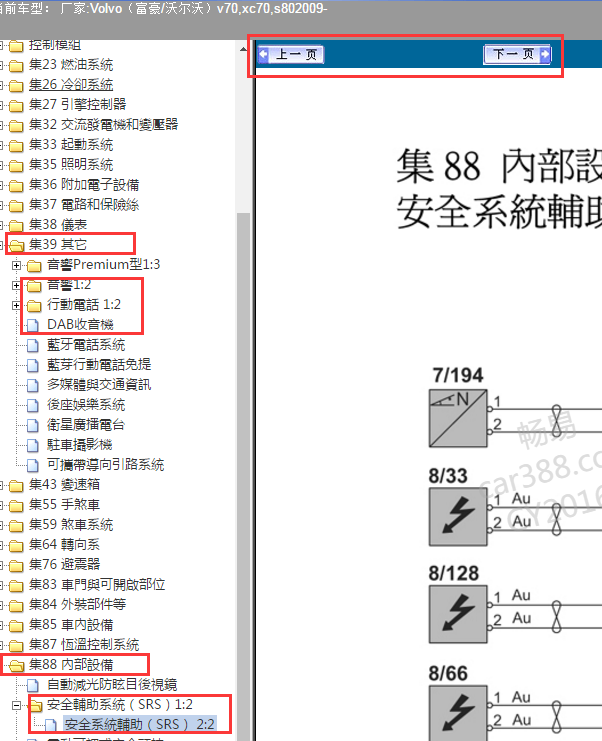
Task: Click the folder icon of 集64 轉向系
Action: click(16, 546)
